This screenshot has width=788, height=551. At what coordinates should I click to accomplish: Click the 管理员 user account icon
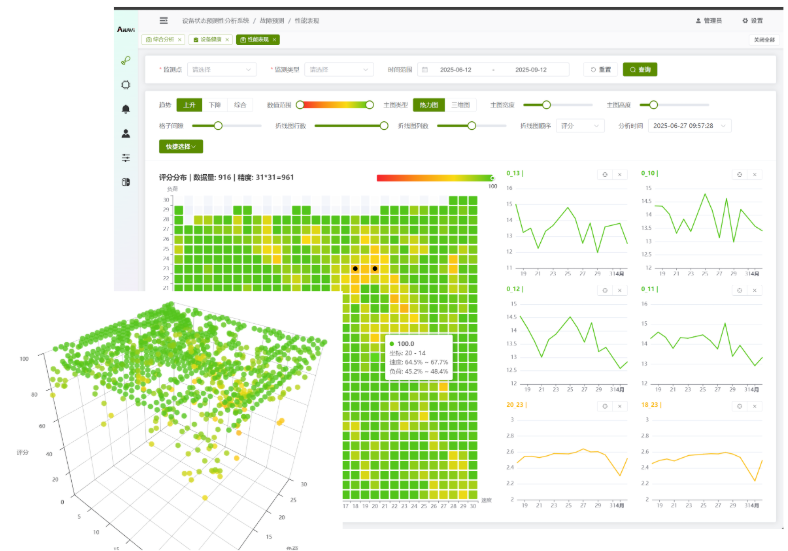[x=698, y=21]
